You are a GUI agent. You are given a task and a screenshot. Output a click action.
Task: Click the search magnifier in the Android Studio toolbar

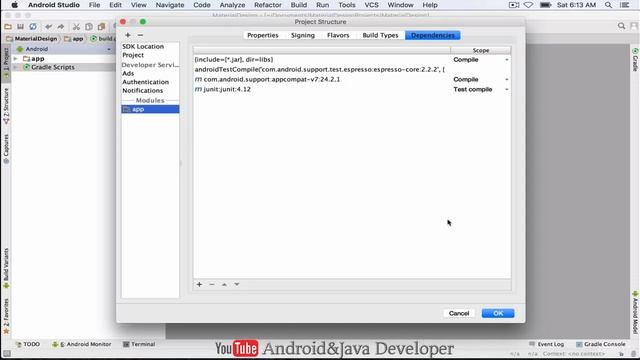point(621,26)
